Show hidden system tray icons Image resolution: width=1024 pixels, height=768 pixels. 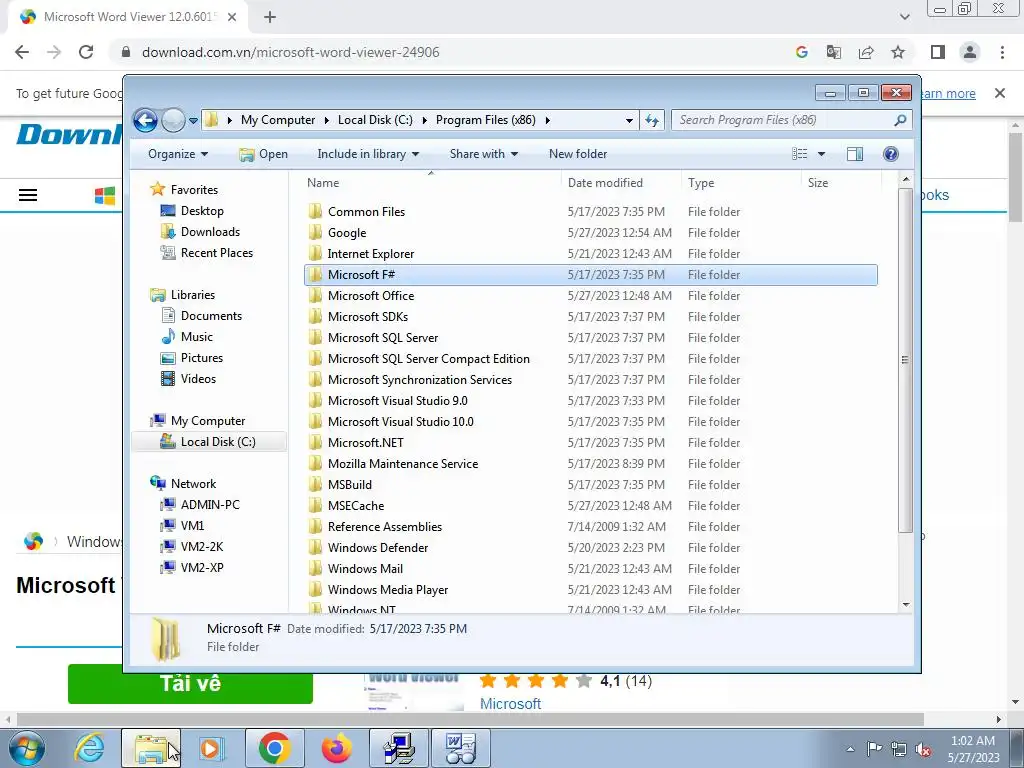pos(850,749)
